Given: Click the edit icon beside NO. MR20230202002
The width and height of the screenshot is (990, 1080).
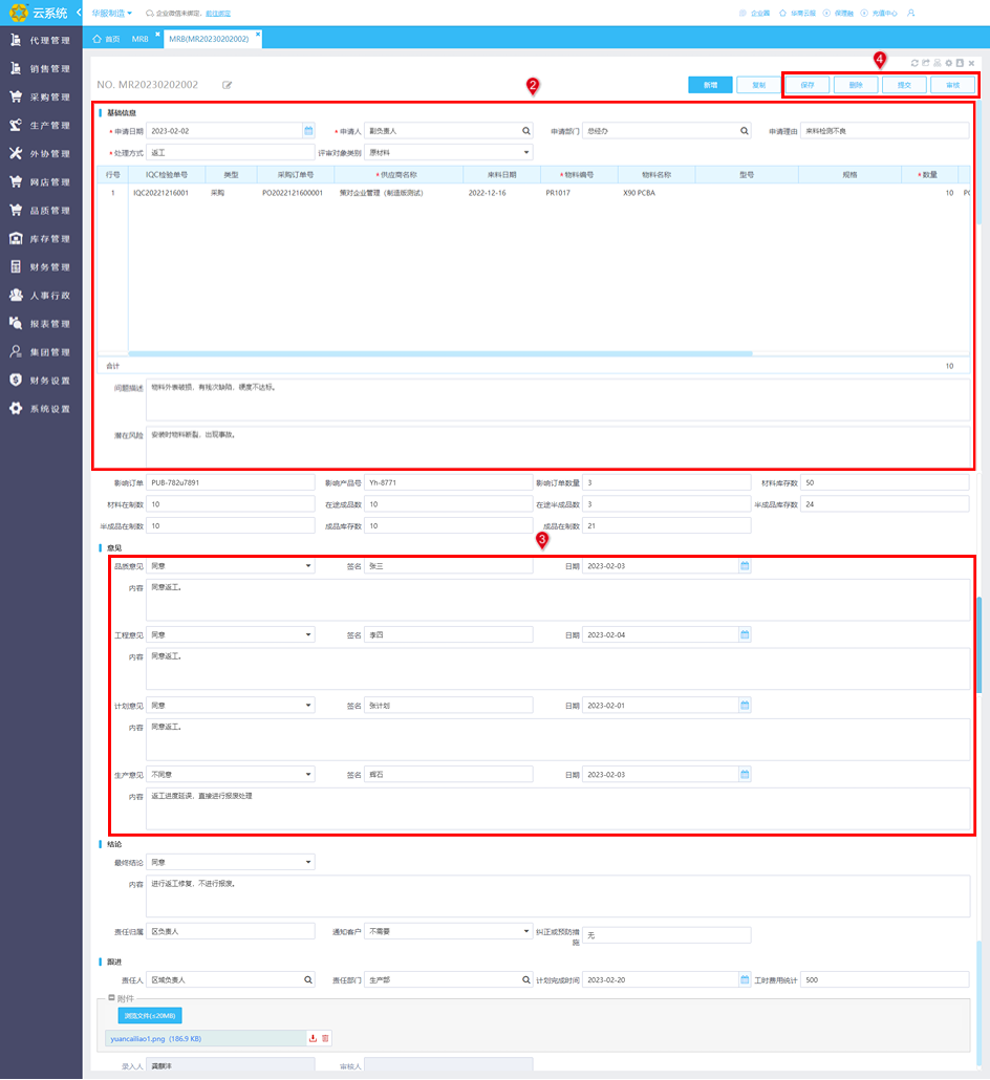Looking at the screenshot, I should (227, 85).
